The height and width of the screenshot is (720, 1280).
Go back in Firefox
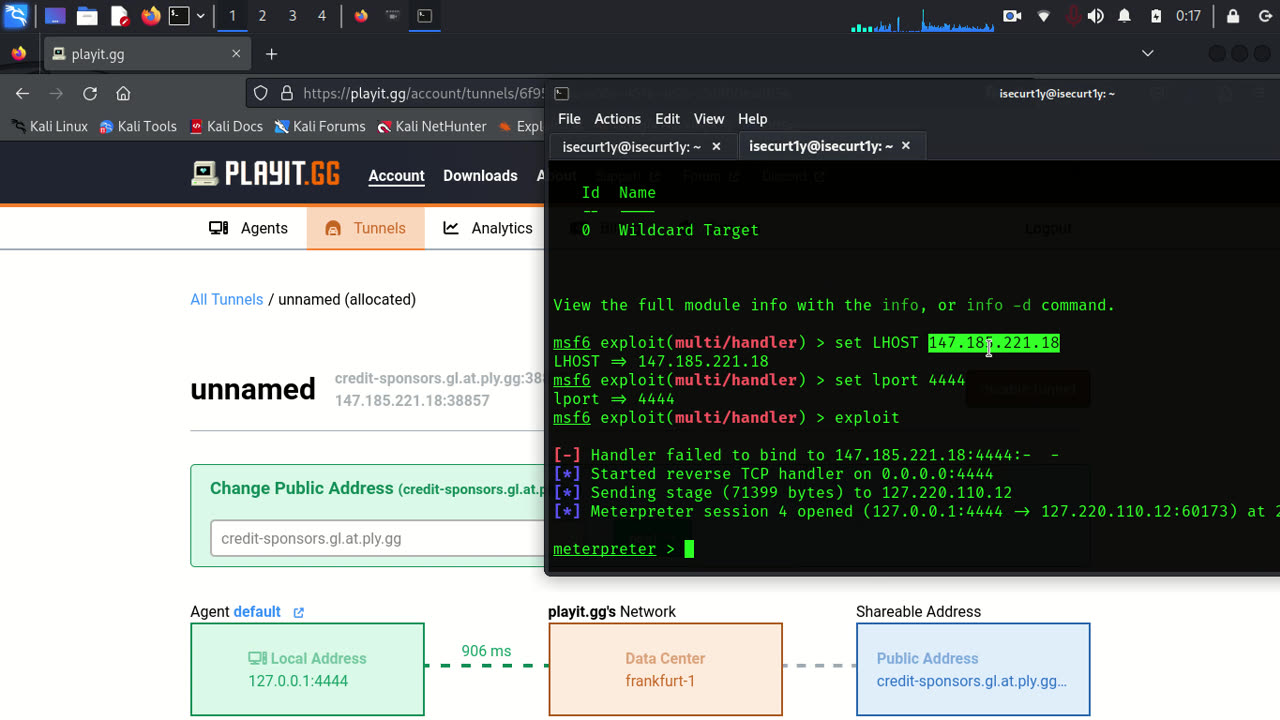pos(22,93)
